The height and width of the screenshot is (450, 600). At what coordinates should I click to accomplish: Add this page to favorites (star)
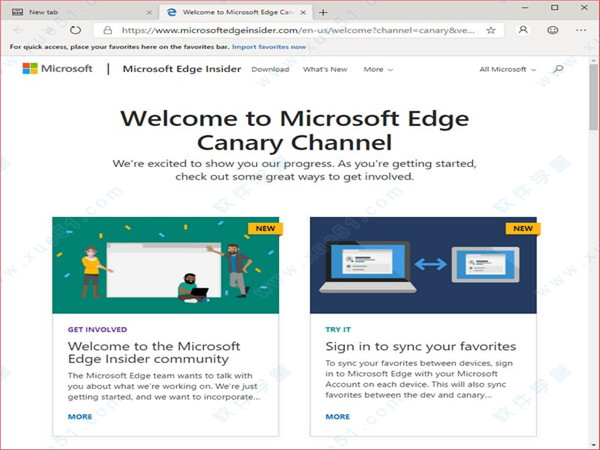491,30
